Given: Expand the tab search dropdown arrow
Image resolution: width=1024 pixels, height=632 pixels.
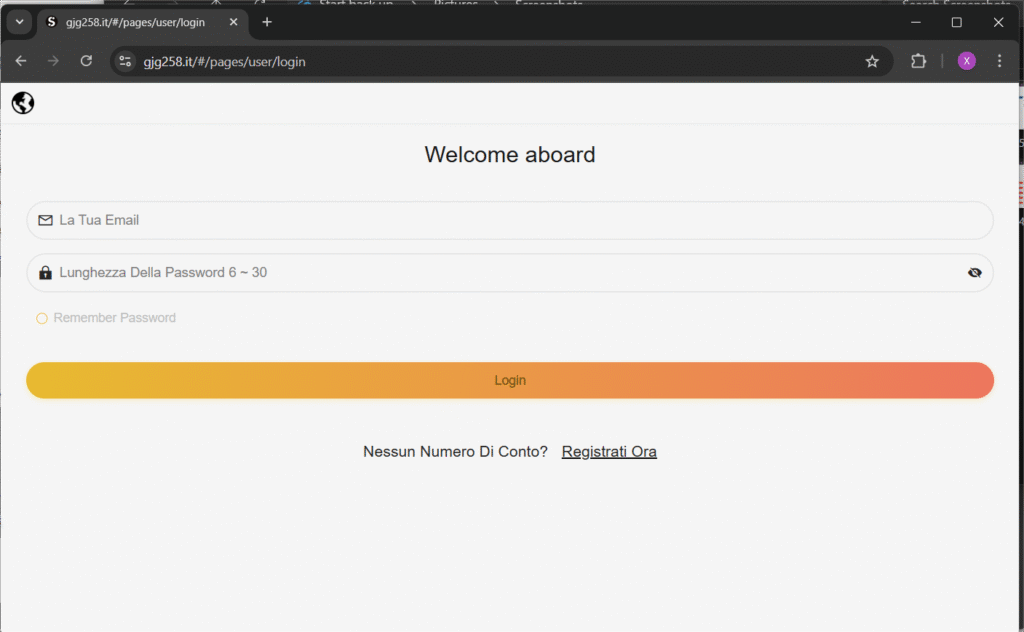Looking at the screenshot, I should click(x=19, y=22).
